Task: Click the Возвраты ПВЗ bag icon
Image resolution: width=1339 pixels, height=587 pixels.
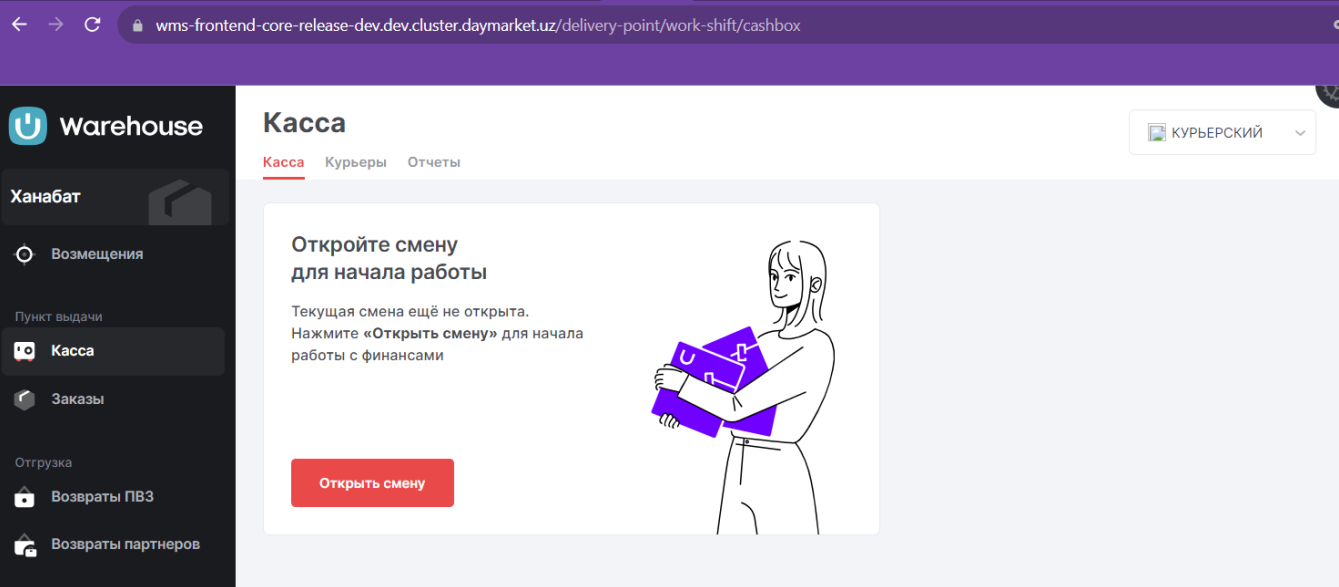Action: coord(25,497)
